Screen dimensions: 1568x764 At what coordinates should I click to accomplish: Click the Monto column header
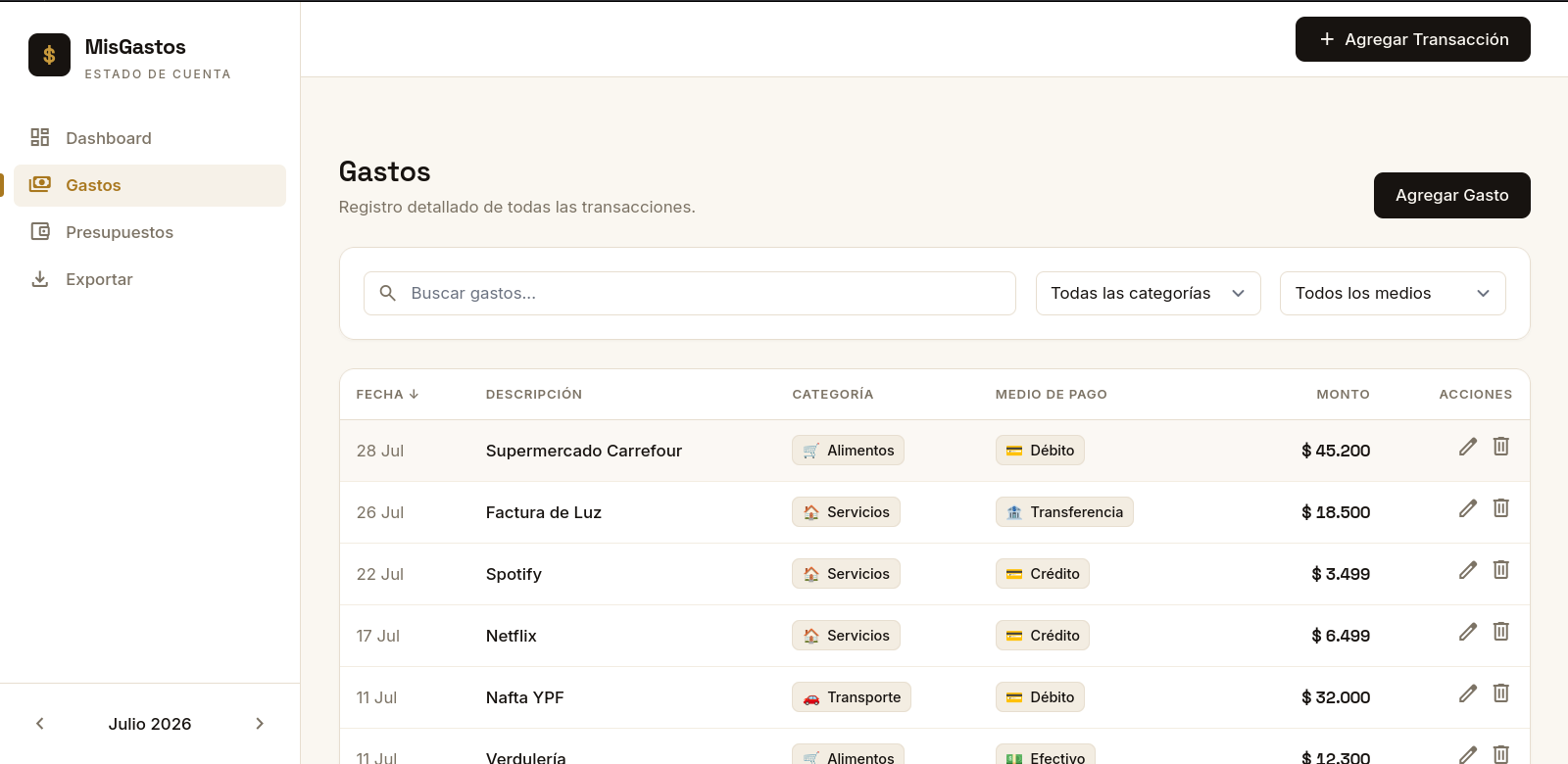pyautogui.click(x=1344, y=394)
